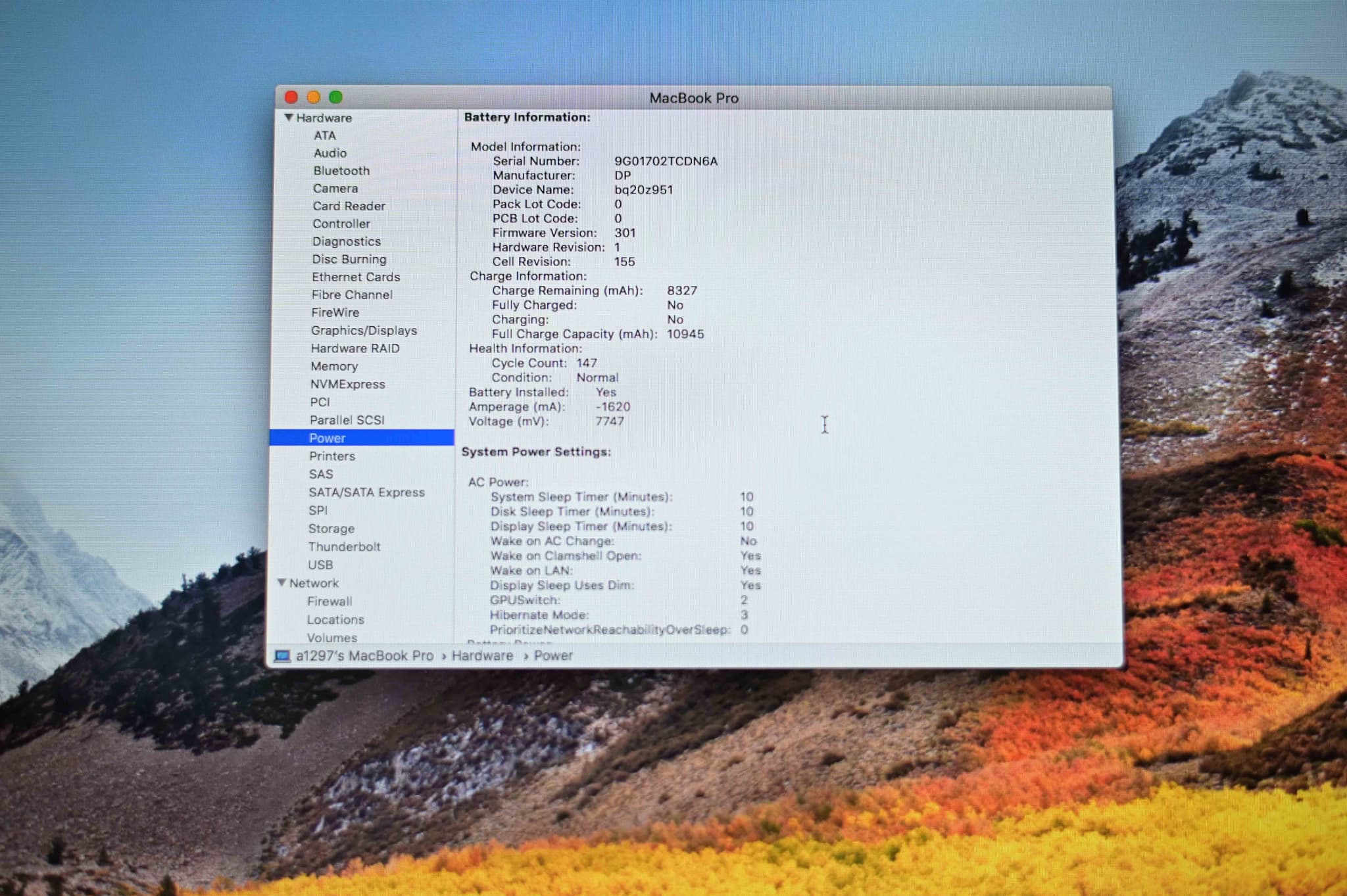Select ATA in the sidebar
Viewport: 1347px width, 896px height.
pos(325,135)
